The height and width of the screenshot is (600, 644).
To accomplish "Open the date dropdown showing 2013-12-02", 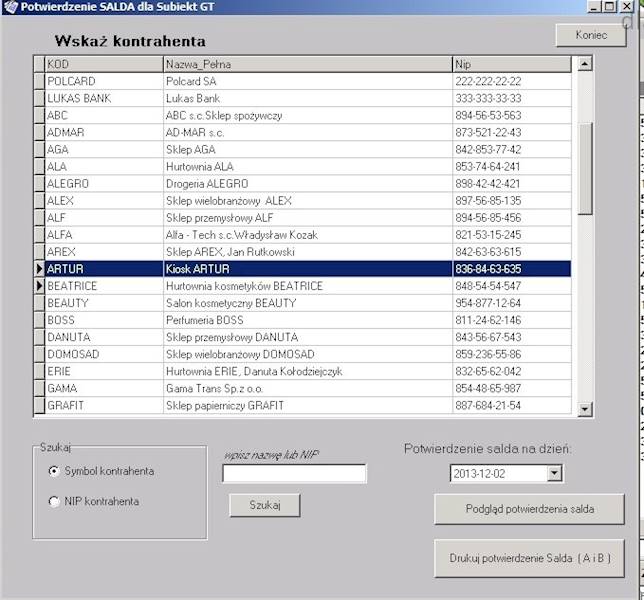I will (x=554, y=474).
